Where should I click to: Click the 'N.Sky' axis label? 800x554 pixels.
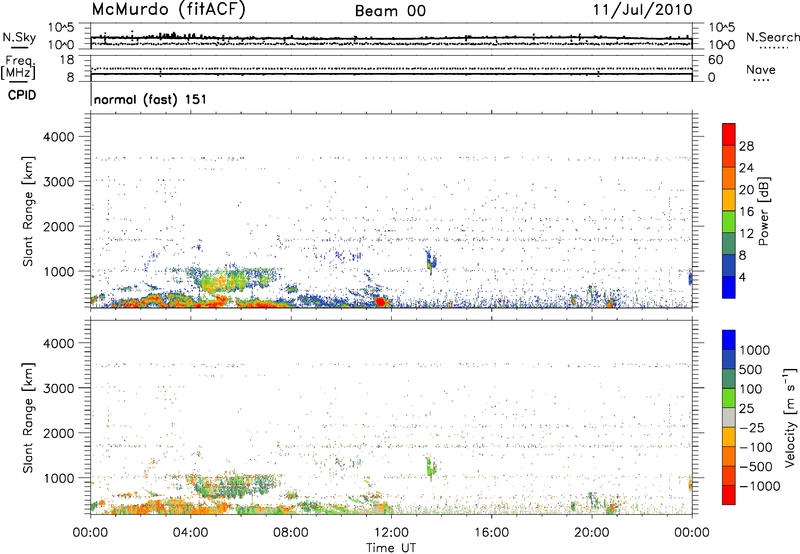[x=19, y=37]
